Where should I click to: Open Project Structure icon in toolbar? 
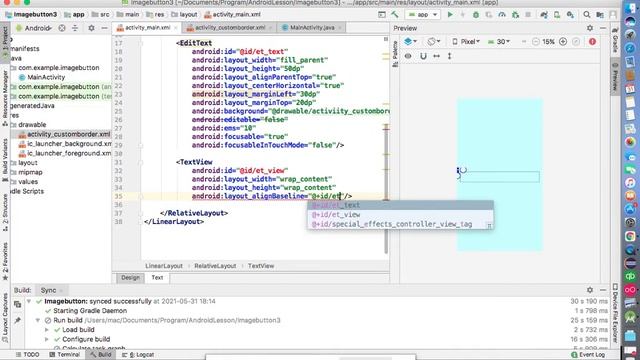tap(600, 15)
